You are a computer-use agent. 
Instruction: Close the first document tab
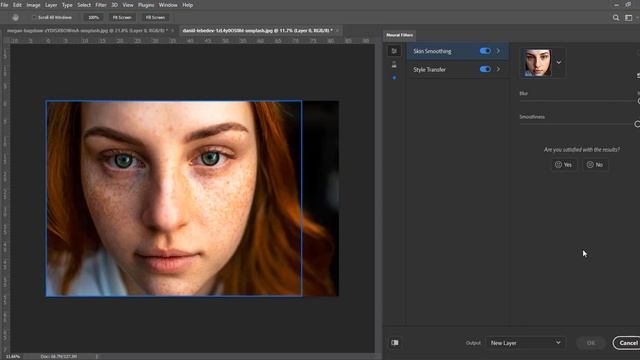tap(172, 31)
